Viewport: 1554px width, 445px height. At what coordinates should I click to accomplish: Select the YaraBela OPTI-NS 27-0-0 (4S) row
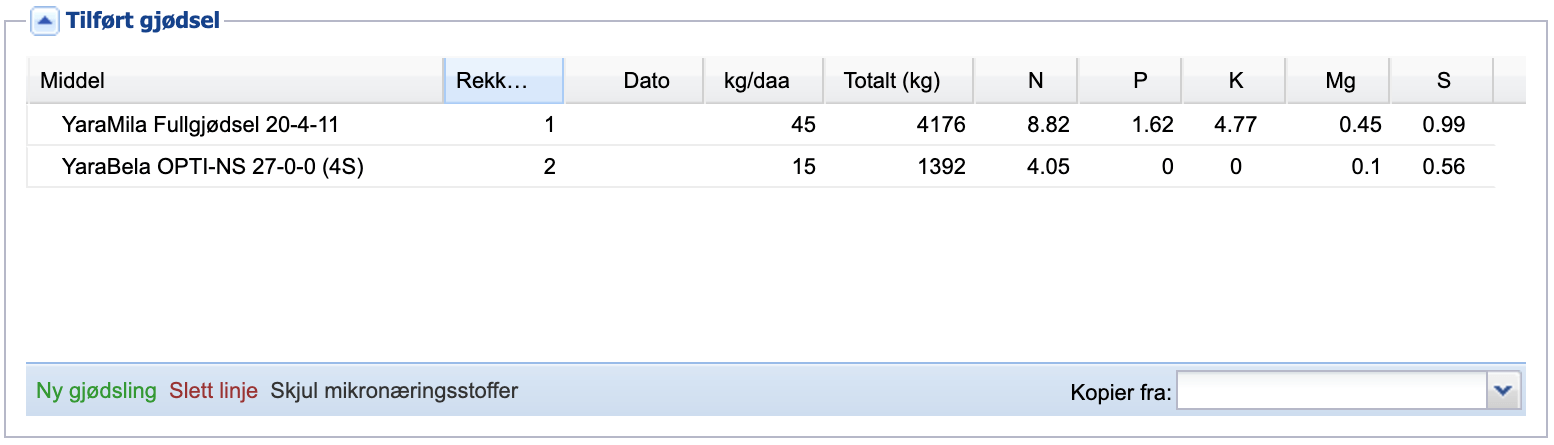(761, 167)
